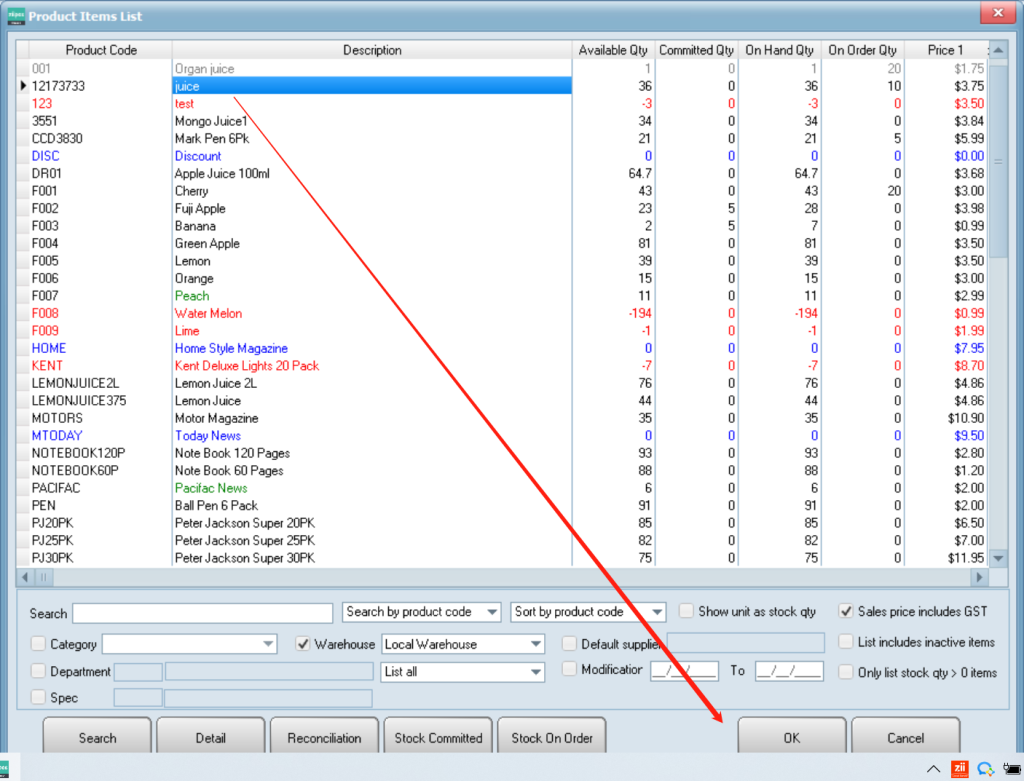Sort by Description column header
The image size is (1024, 781).
coord(372,50)
